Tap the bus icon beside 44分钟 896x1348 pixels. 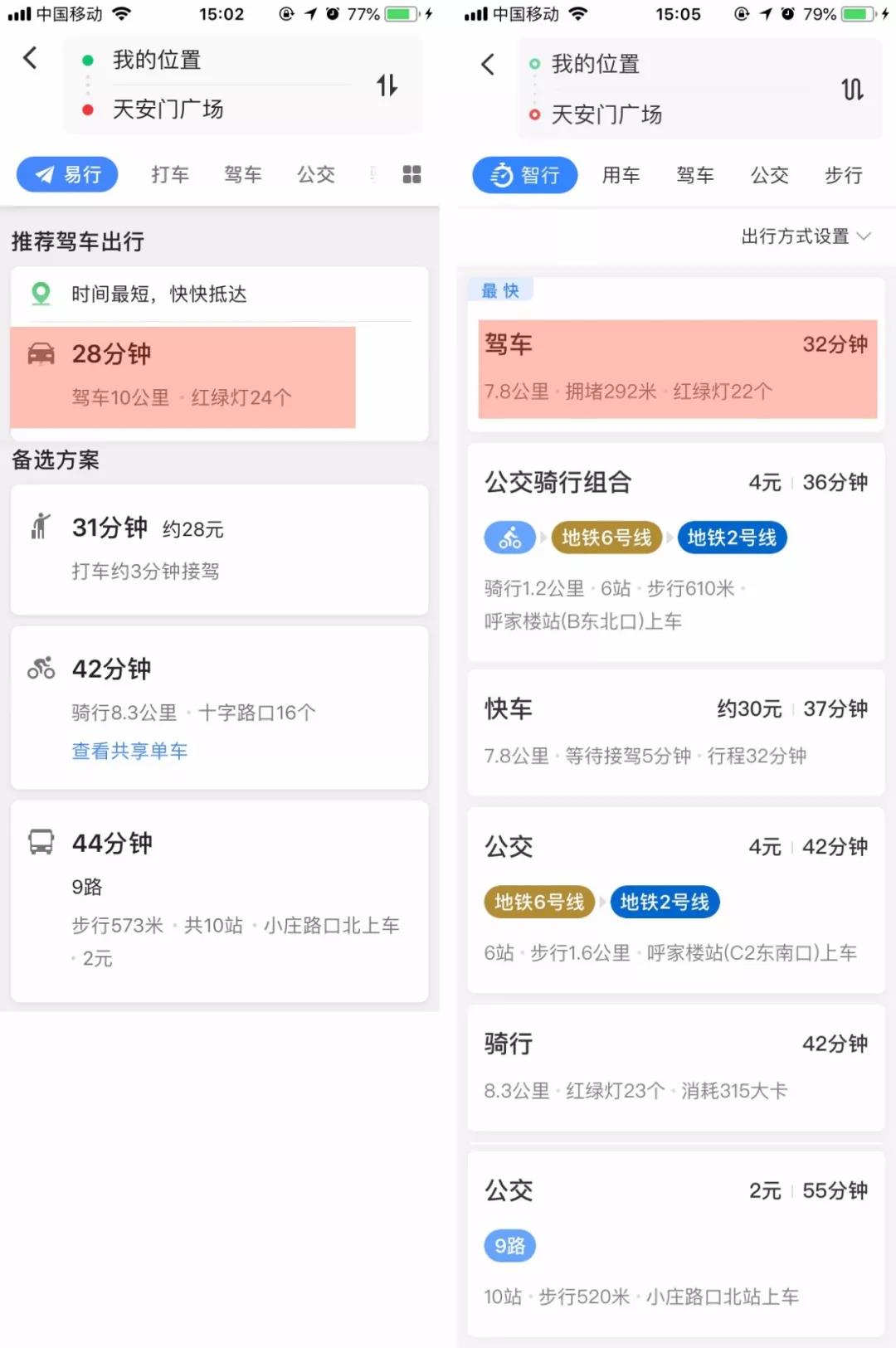click(41, 842)
